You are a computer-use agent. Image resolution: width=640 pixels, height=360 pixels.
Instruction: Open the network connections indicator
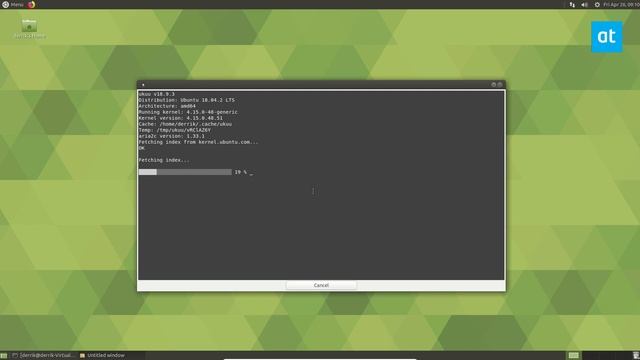tap(572, 4)
